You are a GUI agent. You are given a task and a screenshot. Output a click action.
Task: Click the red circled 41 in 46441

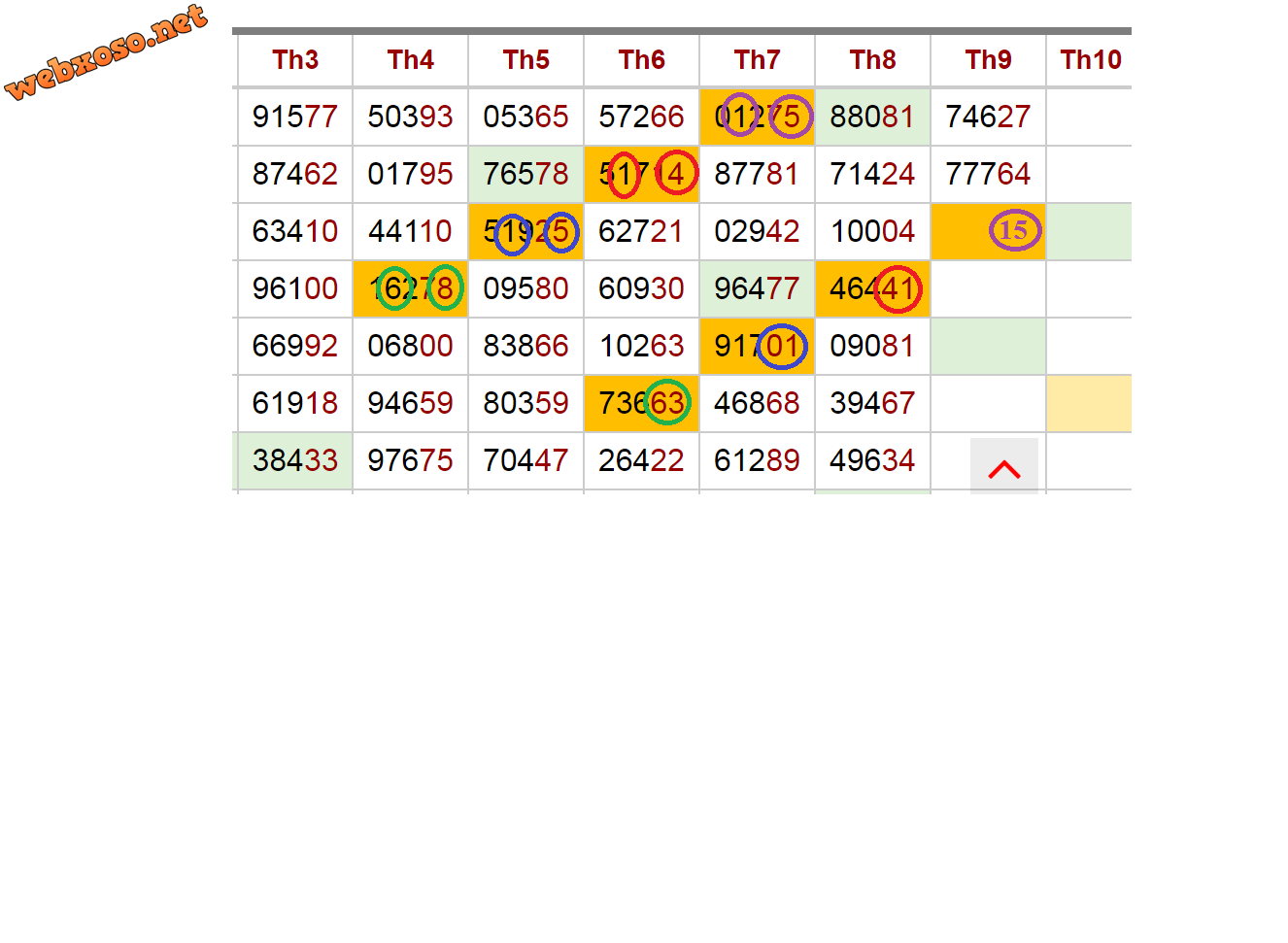(x=898, y=288)
